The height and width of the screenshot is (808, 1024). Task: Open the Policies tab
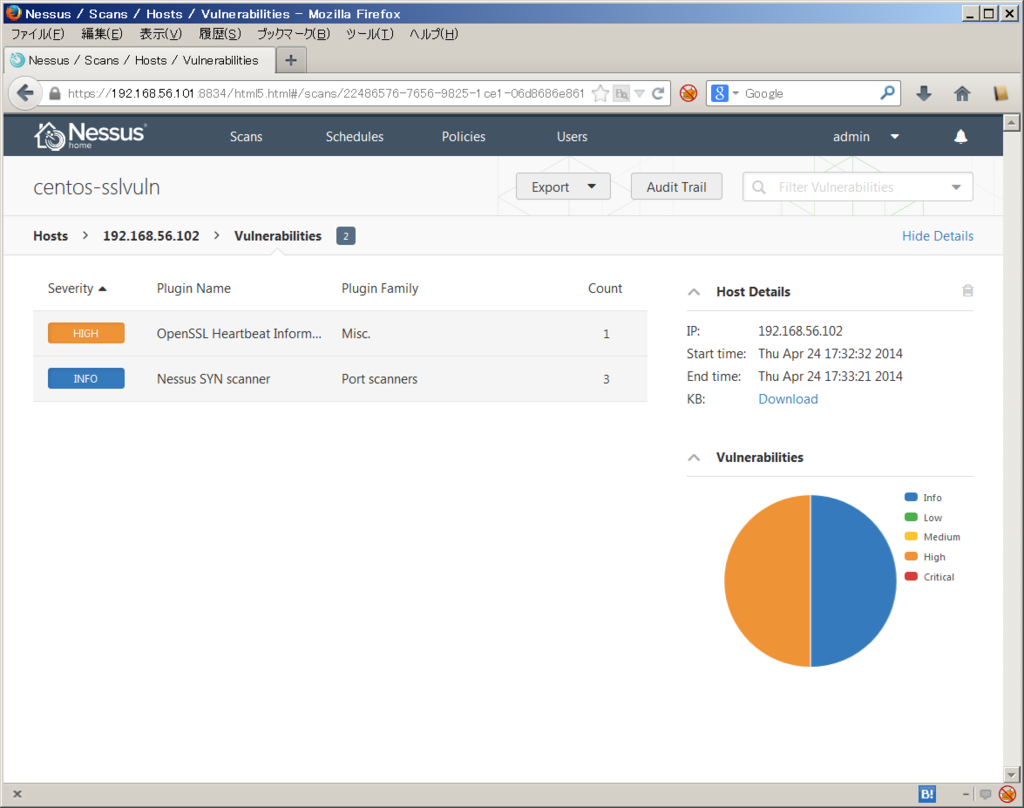[x=464, y=137]
